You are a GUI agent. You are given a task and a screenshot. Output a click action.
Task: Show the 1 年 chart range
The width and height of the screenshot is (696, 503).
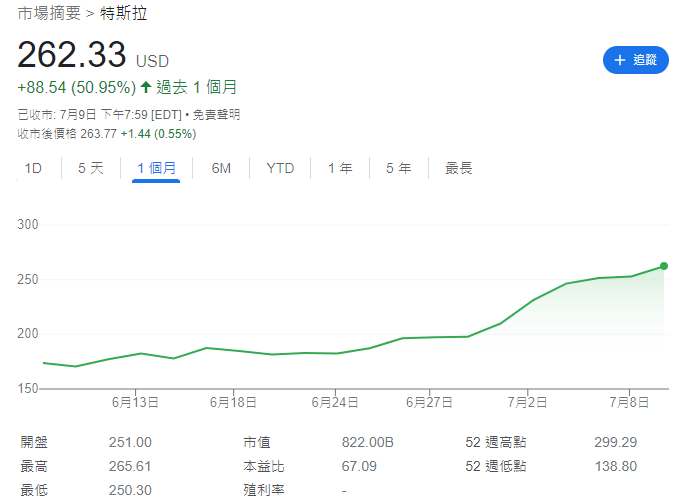coord(340,168)
